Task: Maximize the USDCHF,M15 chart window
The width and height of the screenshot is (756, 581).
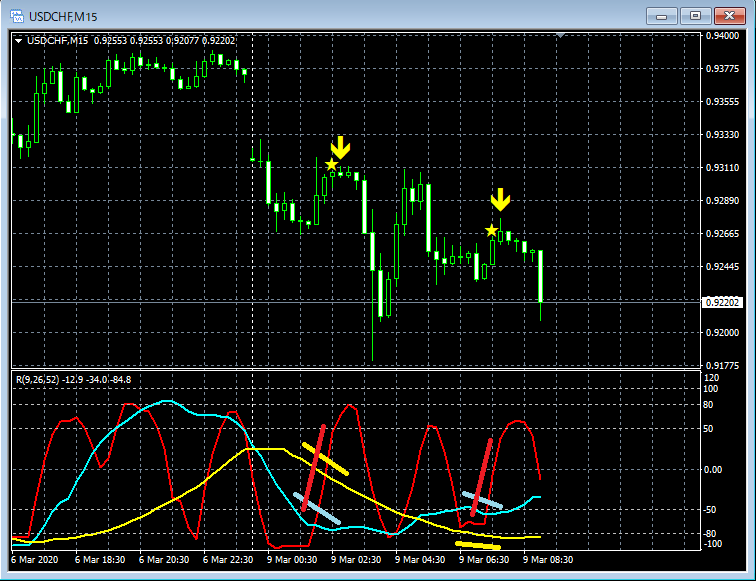Action: 695,16
